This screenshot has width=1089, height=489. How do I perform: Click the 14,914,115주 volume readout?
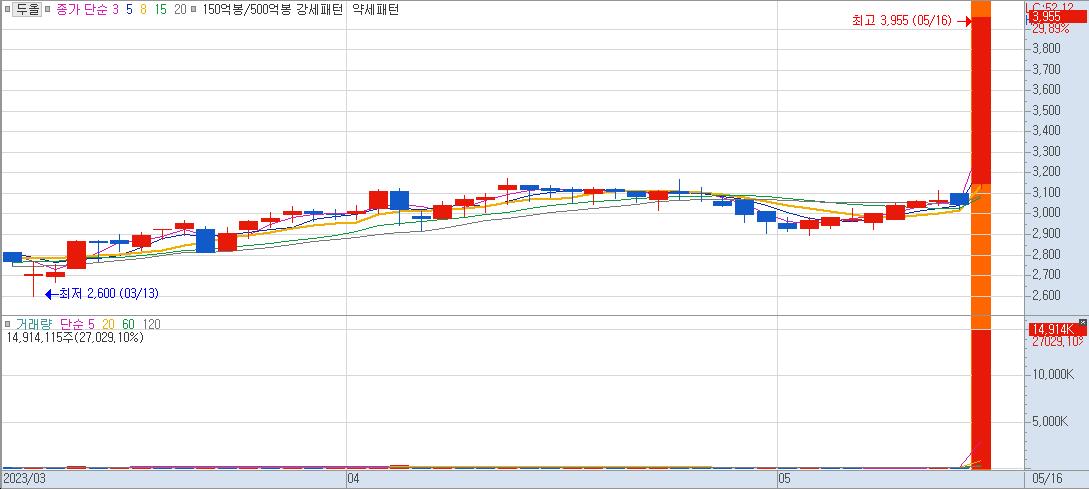tap(74, 338)
